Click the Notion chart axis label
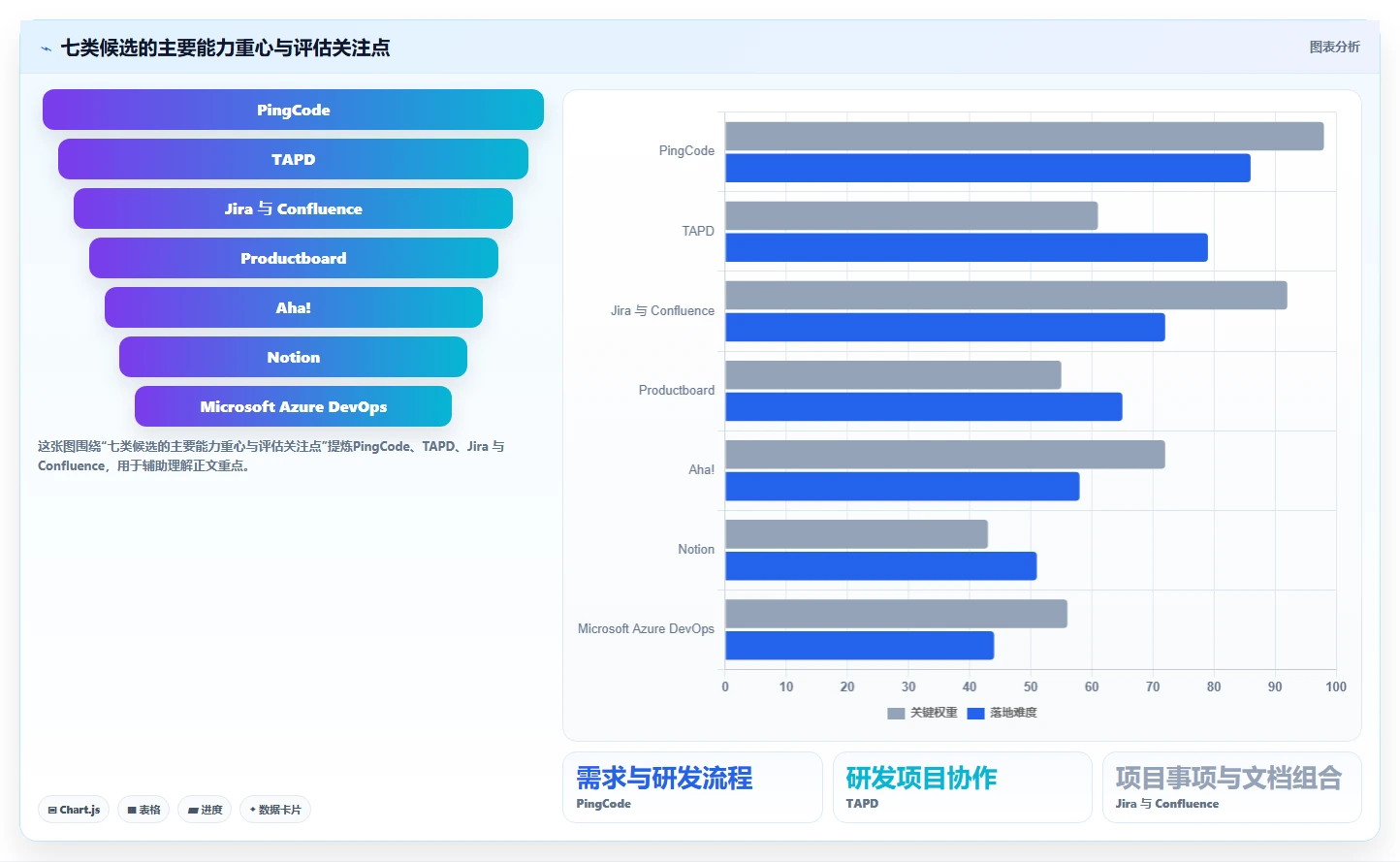This screenshot has height=862, width=1400. click(x=696, y=549)
